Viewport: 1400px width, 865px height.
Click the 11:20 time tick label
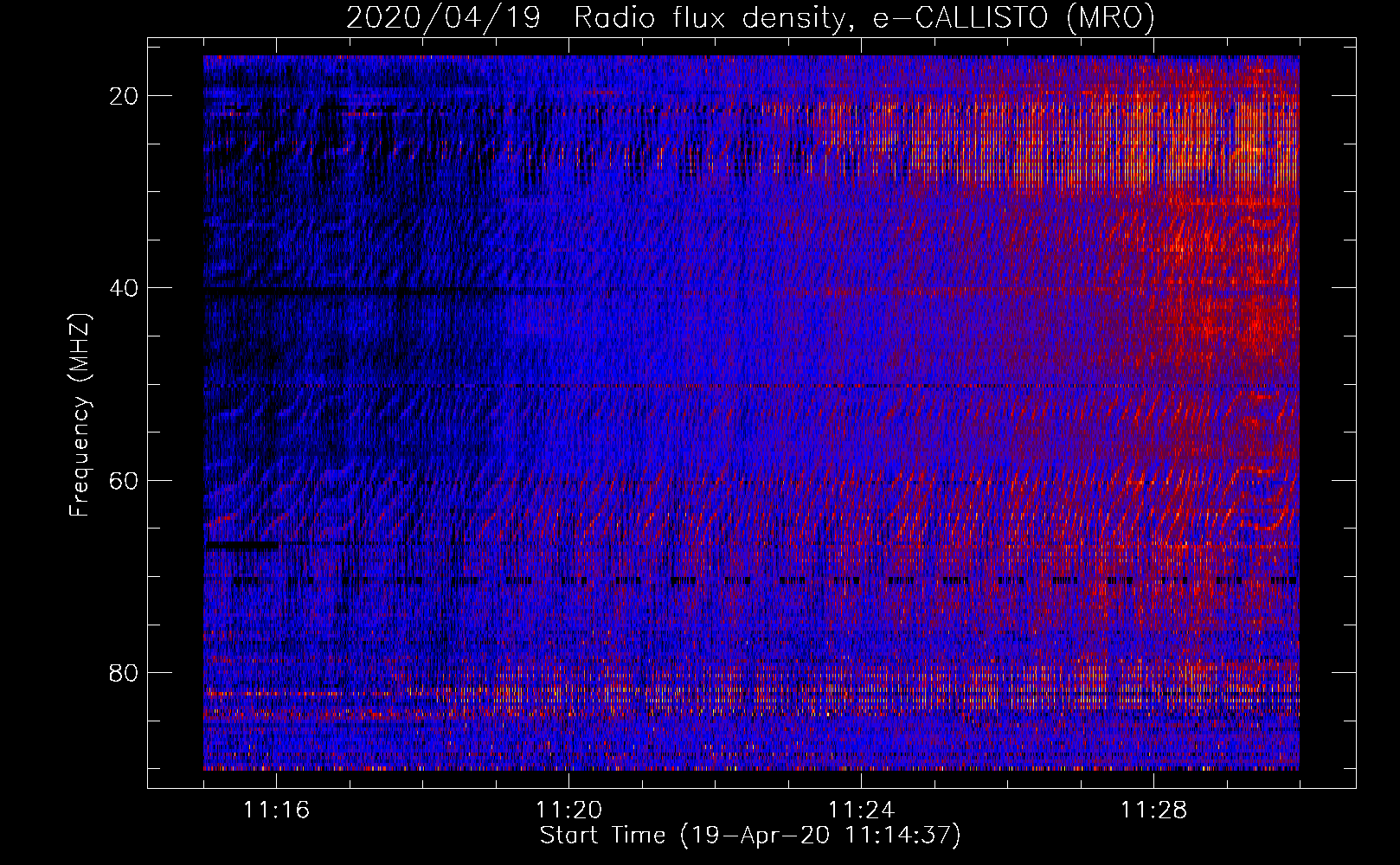click(568, 811)
